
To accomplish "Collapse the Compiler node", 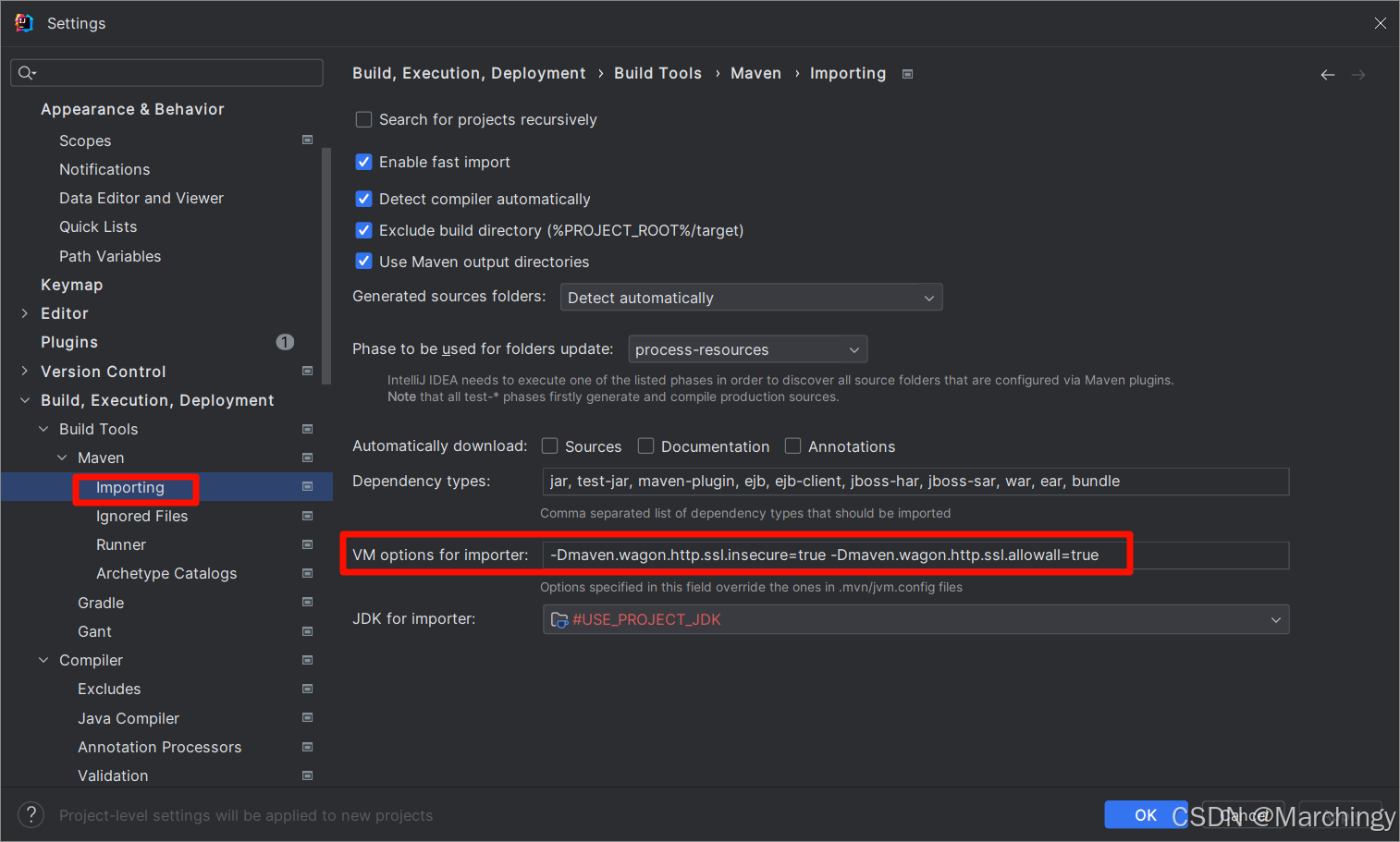I will (43, 660).
